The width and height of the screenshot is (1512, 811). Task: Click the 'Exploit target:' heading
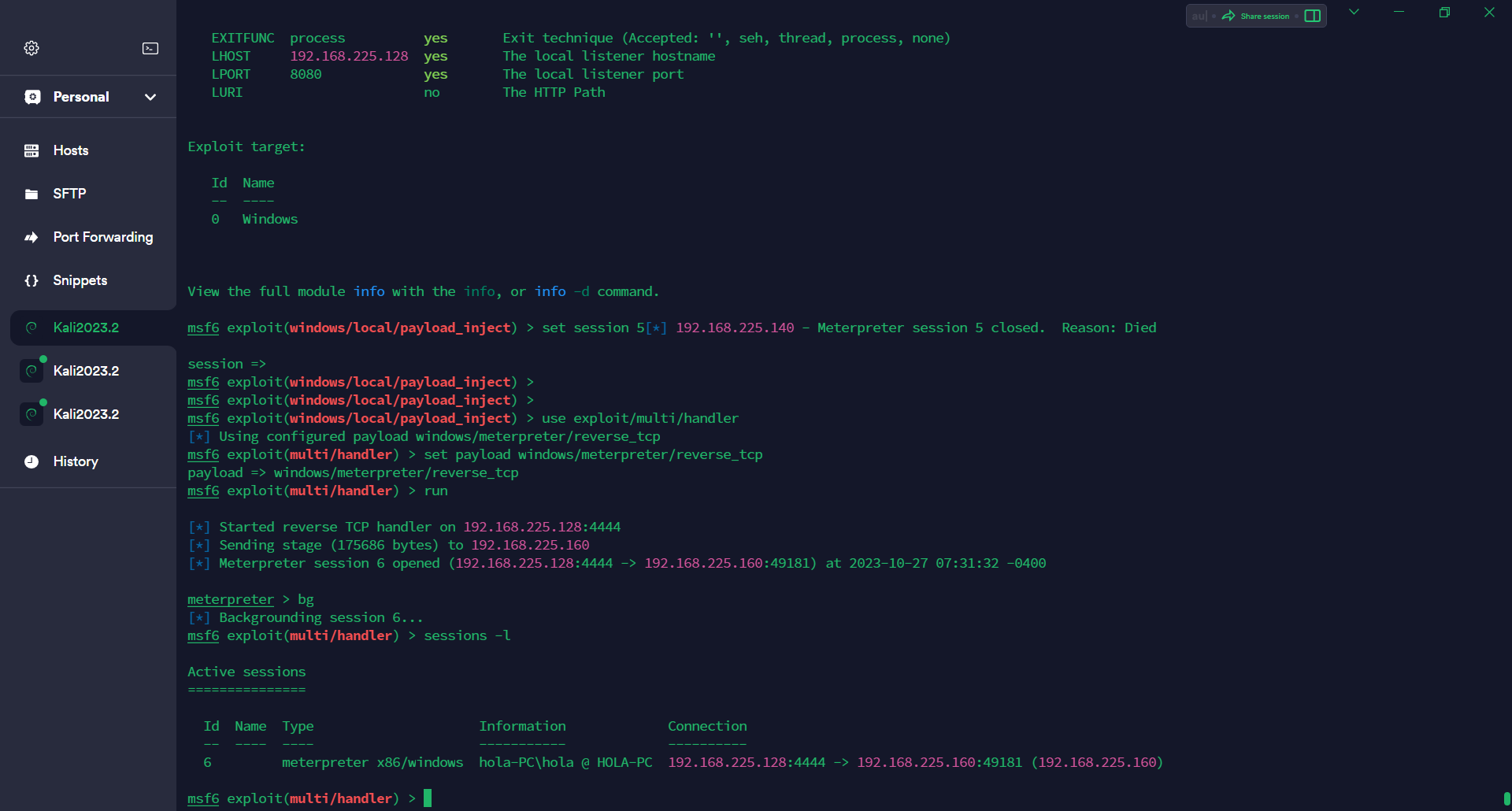[x=246, y=146]
